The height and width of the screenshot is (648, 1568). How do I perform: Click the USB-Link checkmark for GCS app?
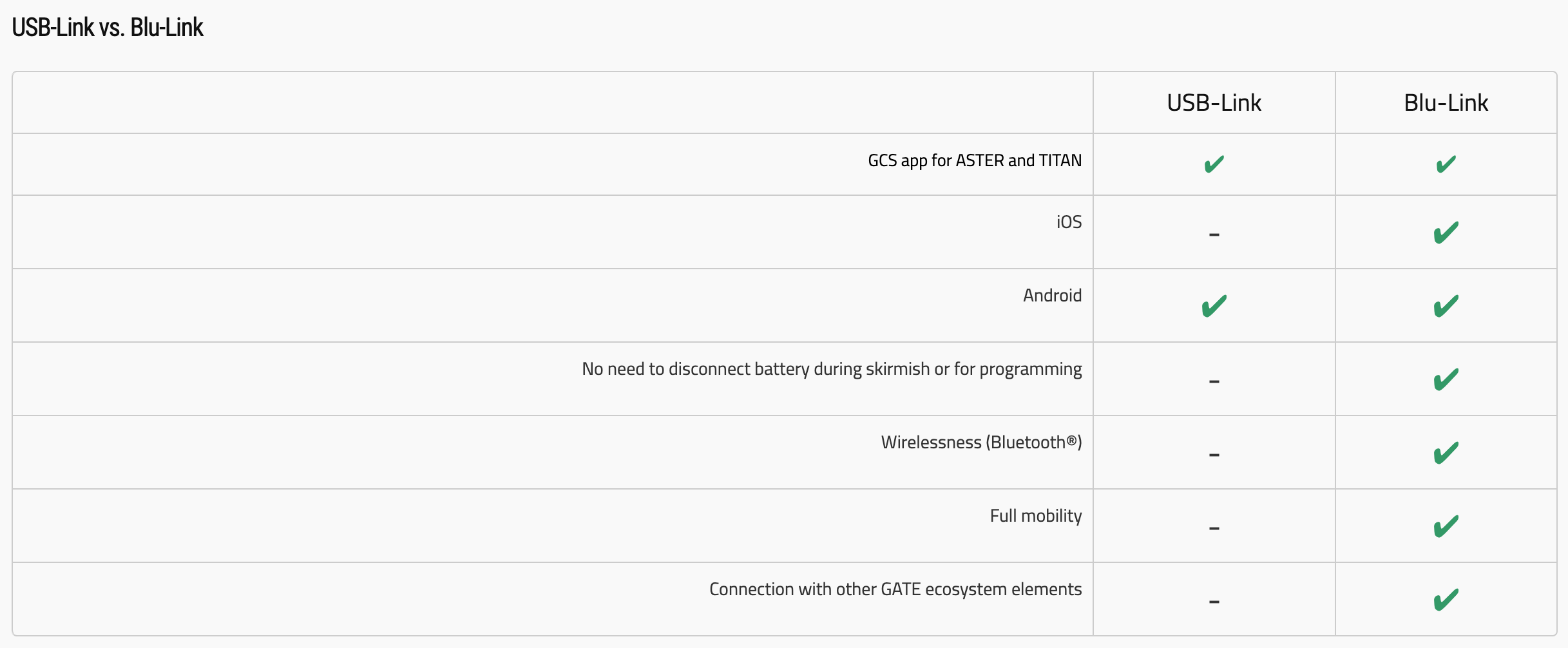[1214, 165]
